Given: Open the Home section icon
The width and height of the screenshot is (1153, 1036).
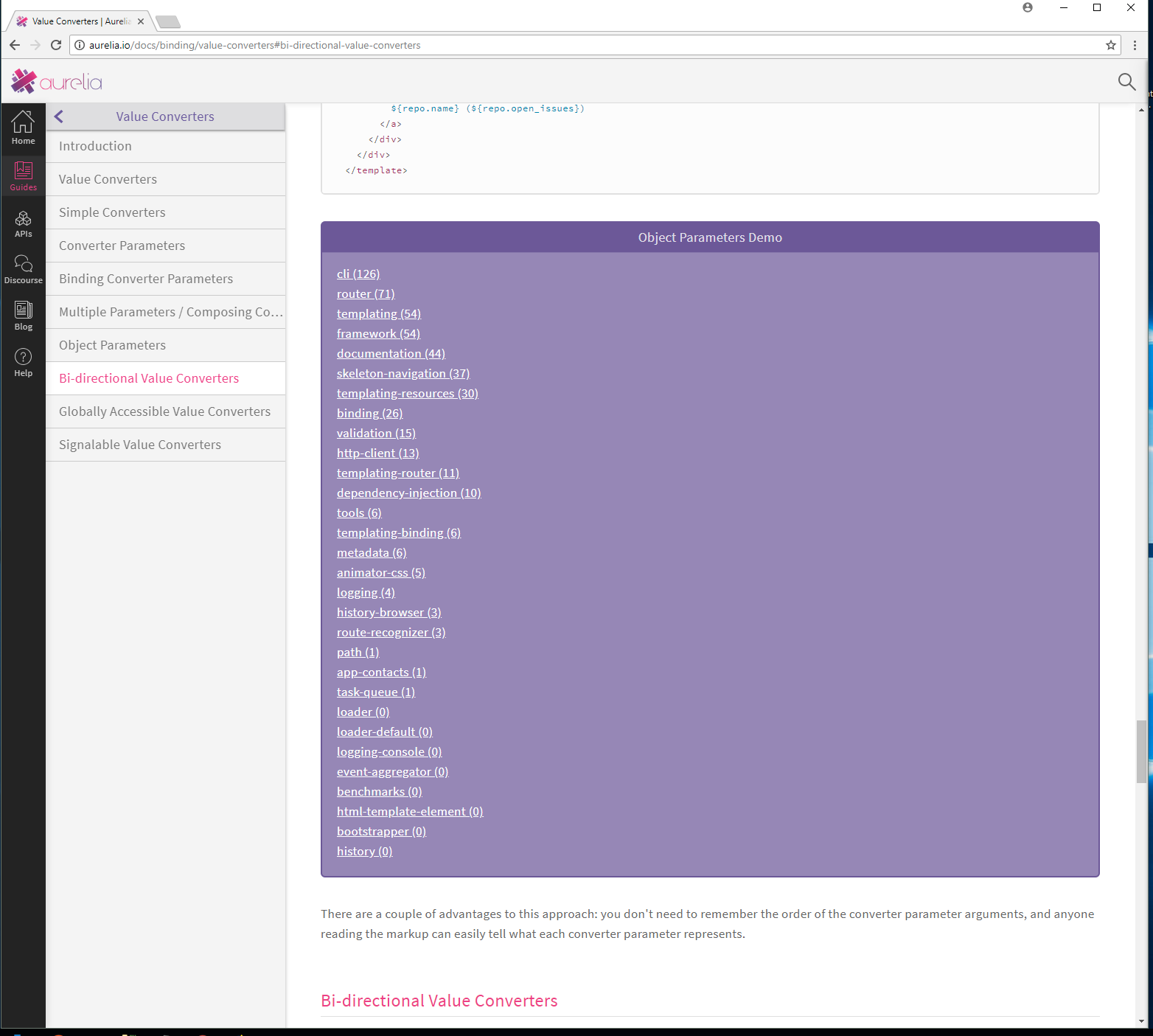Looking at the screenshot, I should point(23,127).
